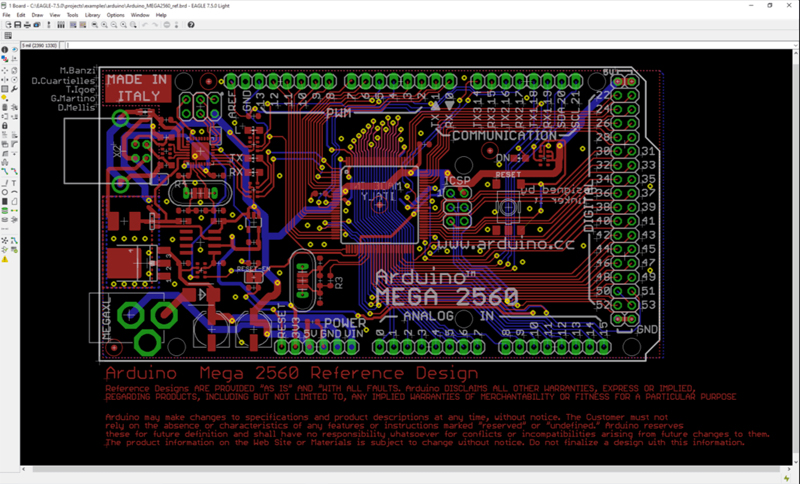Open the Zoom select dropdown icon

coord(133,24)
